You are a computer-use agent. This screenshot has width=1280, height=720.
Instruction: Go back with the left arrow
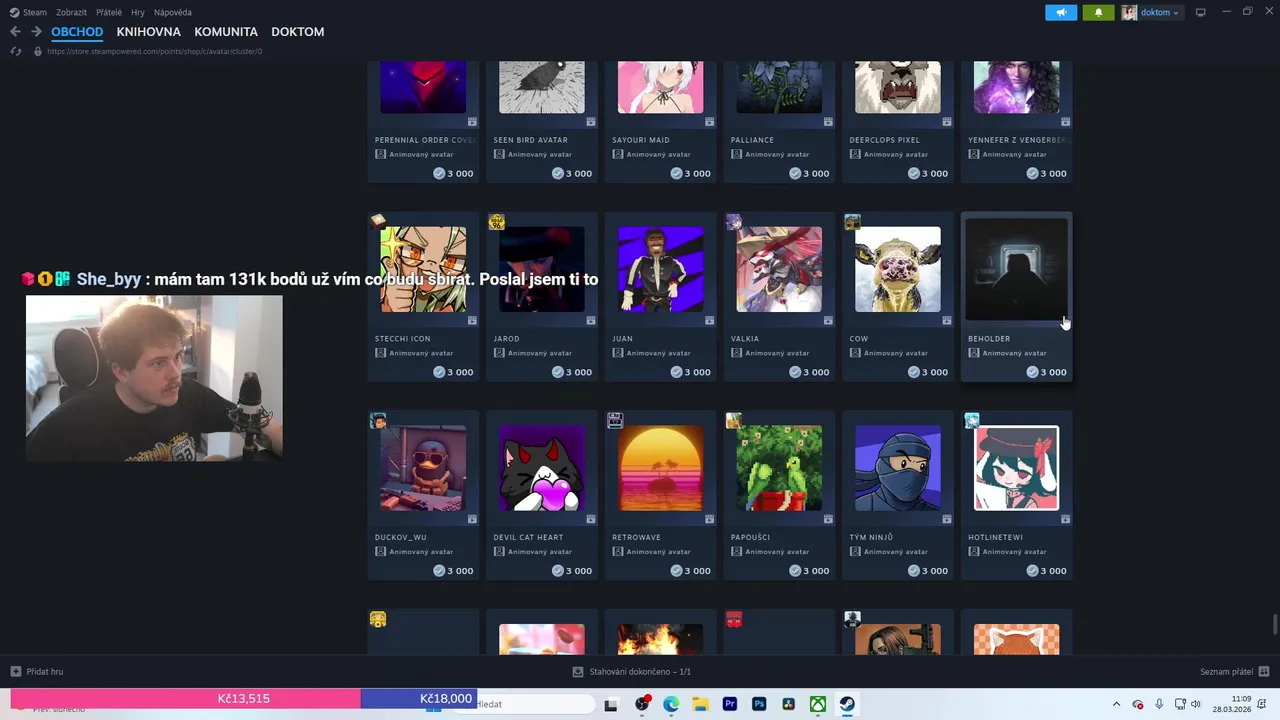(15, 32)
